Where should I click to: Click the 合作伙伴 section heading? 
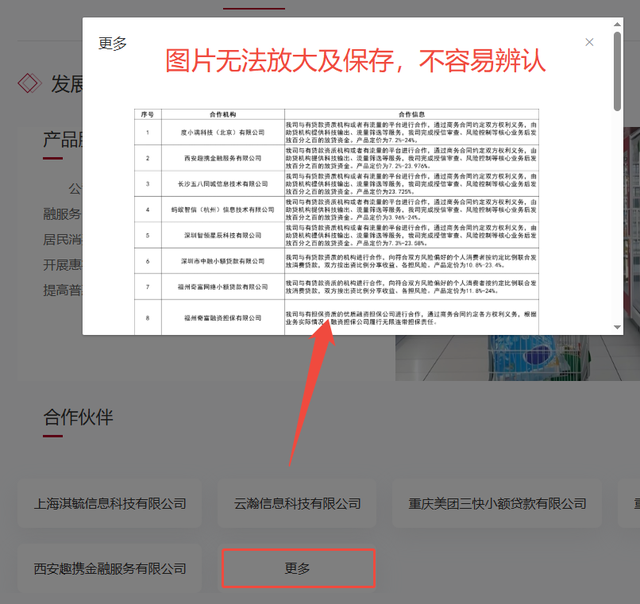coord(78,417)
